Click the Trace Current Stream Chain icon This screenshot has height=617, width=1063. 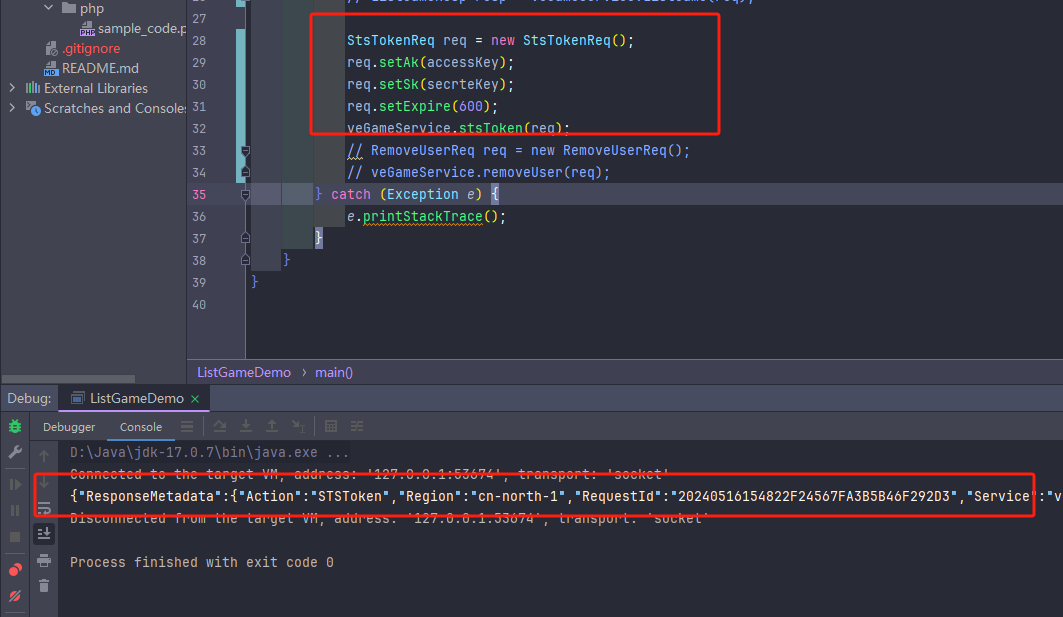click(x=357, y=426)
